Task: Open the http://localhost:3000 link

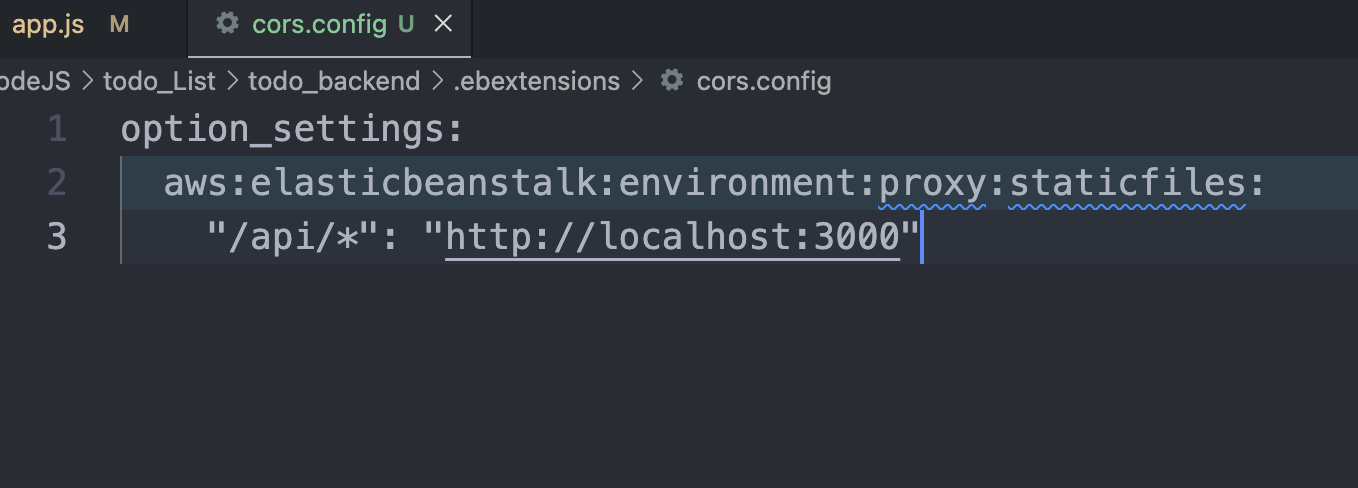Action: [x=673, y=237]
